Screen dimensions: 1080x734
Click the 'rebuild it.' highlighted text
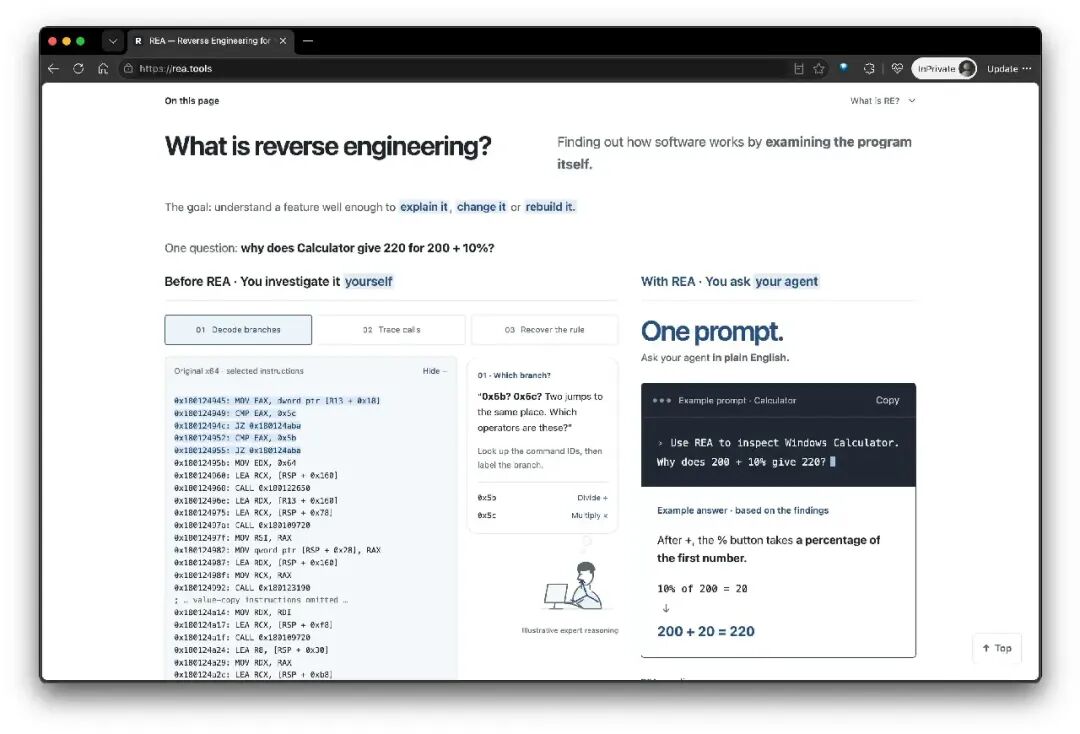tap(550, 207)
